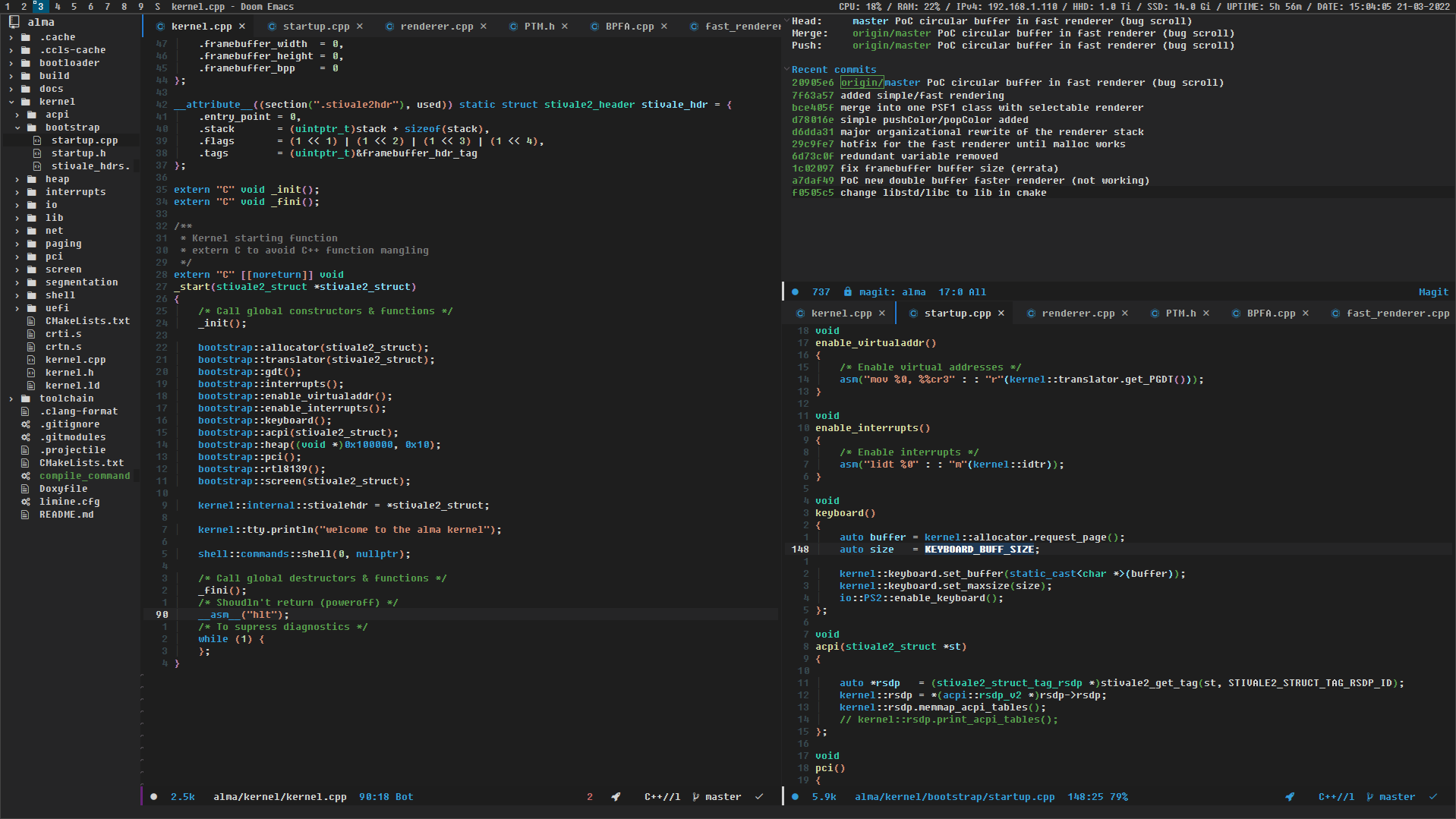1456x819 pixels.
Task: Open commit 1c02097 fix framebuffer buffer size
Action: (x=925, y=169)
